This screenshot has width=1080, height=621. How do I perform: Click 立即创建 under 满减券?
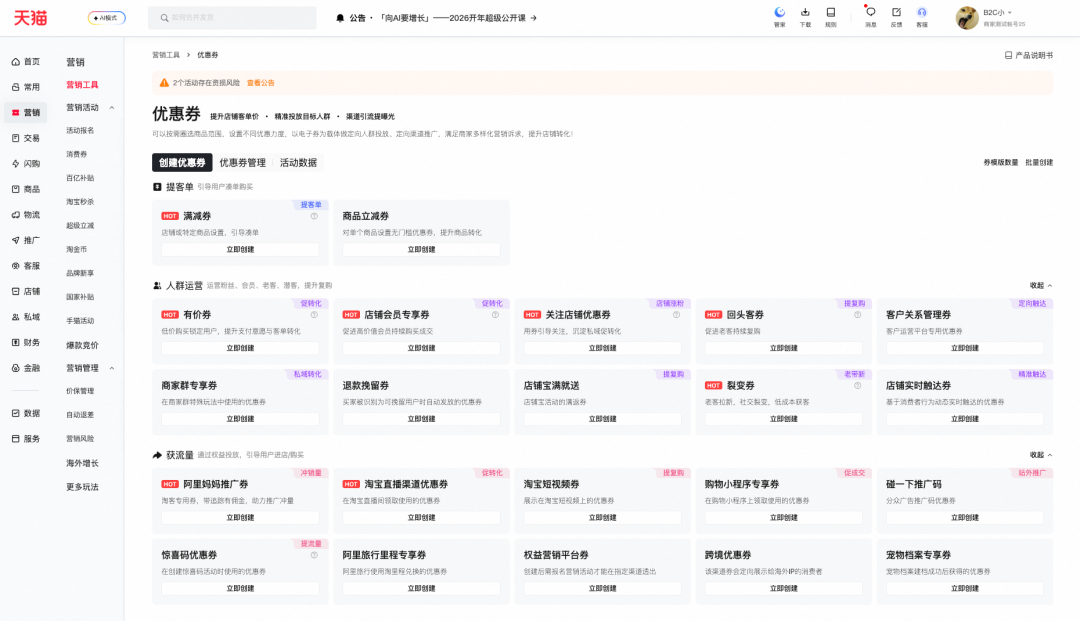pyautogui.click(x=240, y=248)
